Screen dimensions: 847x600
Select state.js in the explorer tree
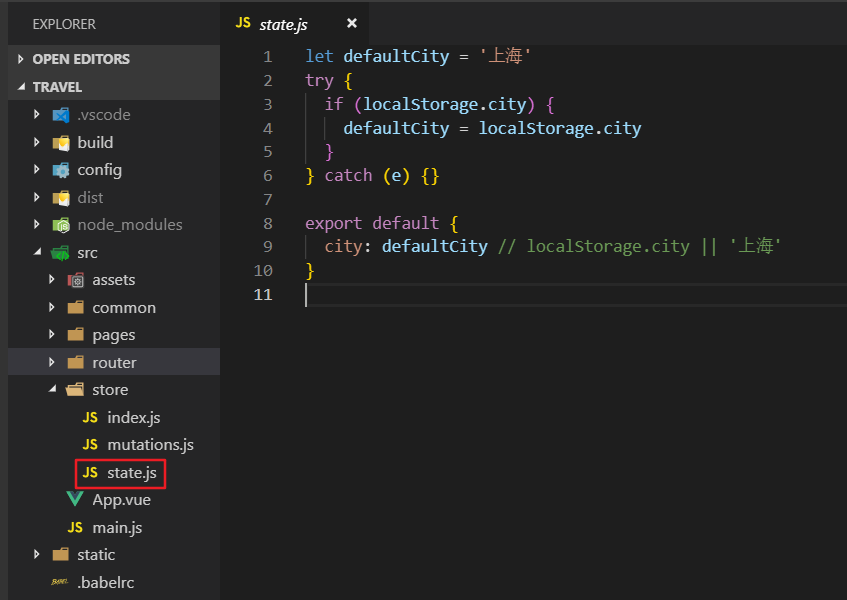120,473
